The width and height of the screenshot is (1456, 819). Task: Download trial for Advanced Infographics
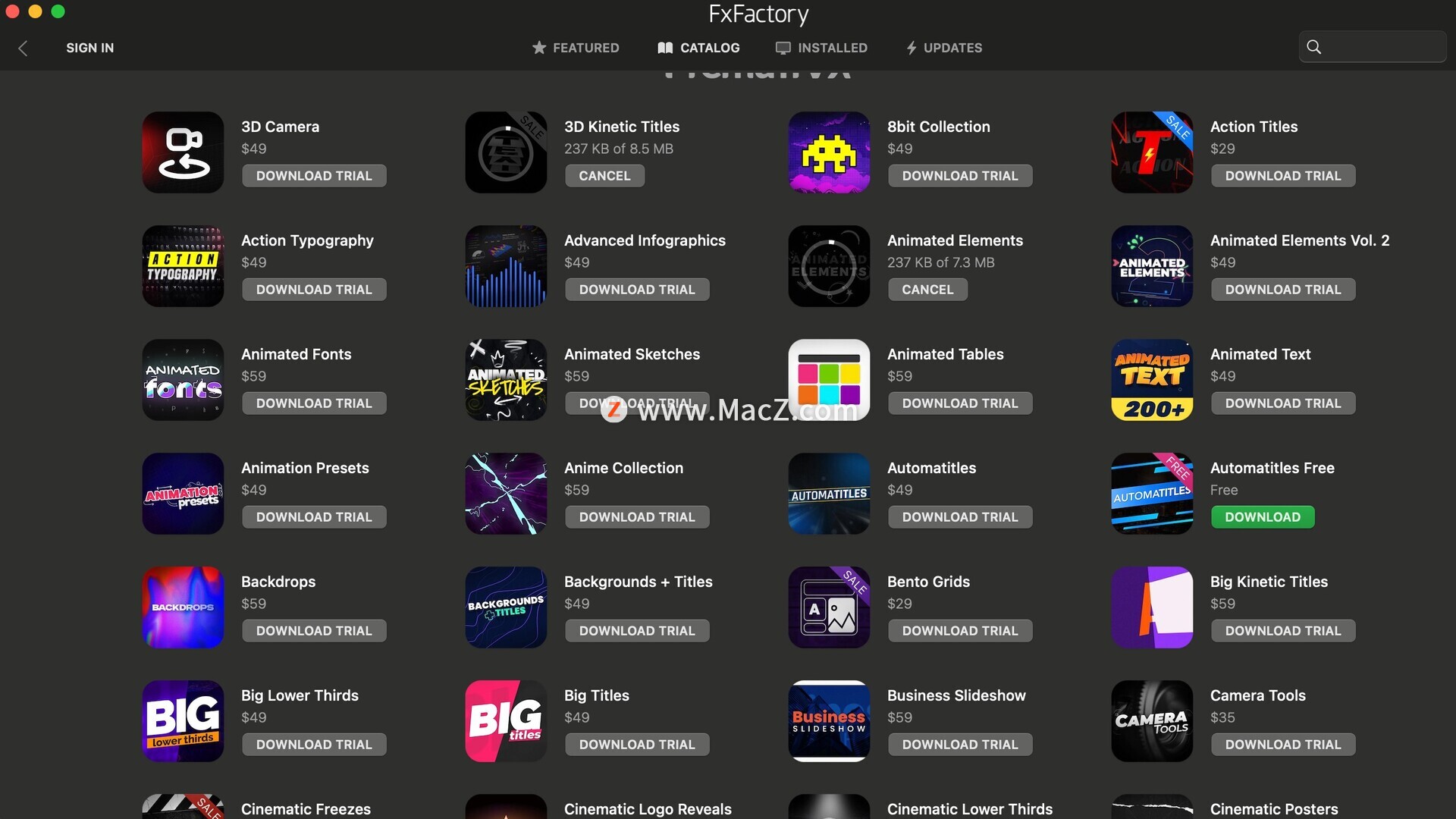637,290
